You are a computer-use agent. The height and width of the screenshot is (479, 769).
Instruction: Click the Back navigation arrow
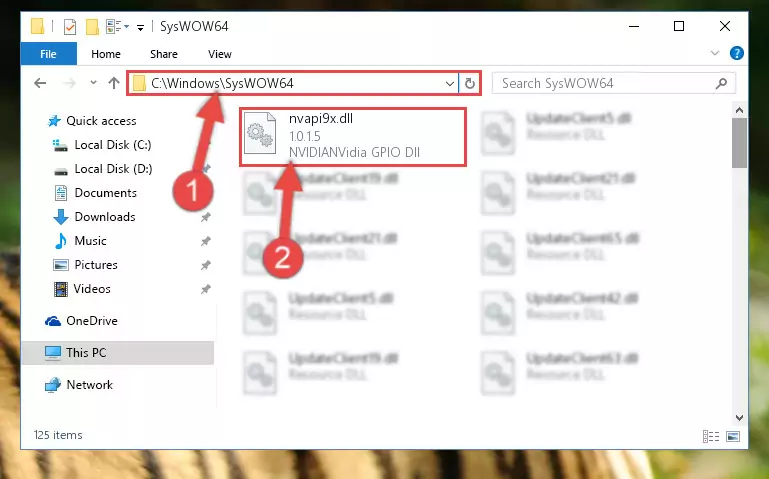tap(40, 83)
